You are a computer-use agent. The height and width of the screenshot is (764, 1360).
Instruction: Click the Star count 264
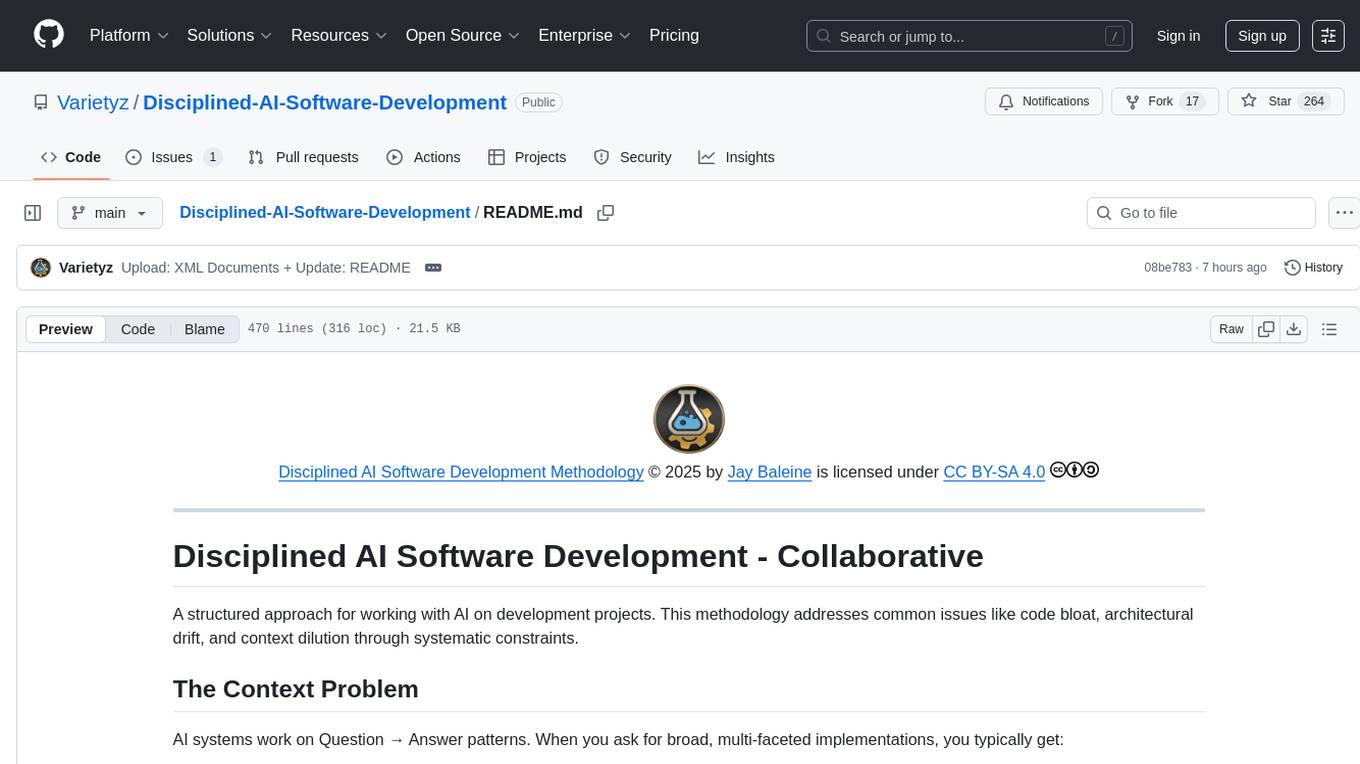(x=1314, y=102)
